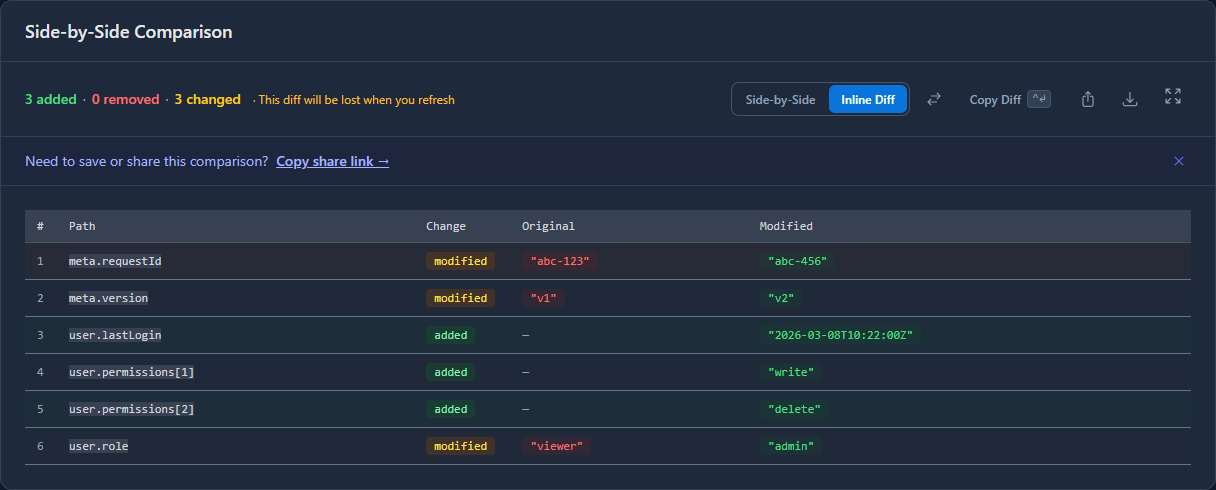Image resolution: width=1216 pixels, height=490 pixels.
Task: Switch to Side-by-Side view
Action: pyautogui.click(x=781, y=99)
